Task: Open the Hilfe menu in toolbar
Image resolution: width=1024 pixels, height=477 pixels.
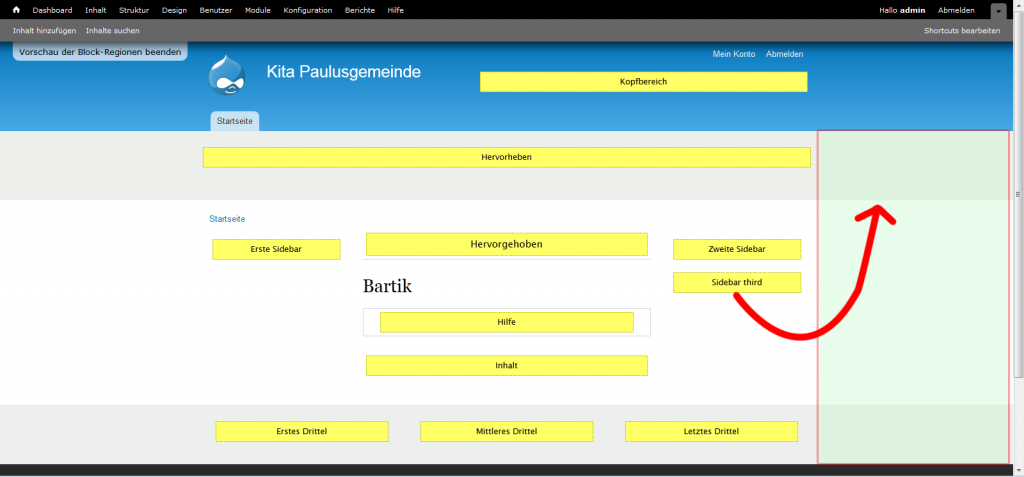Action: [395, 10]
